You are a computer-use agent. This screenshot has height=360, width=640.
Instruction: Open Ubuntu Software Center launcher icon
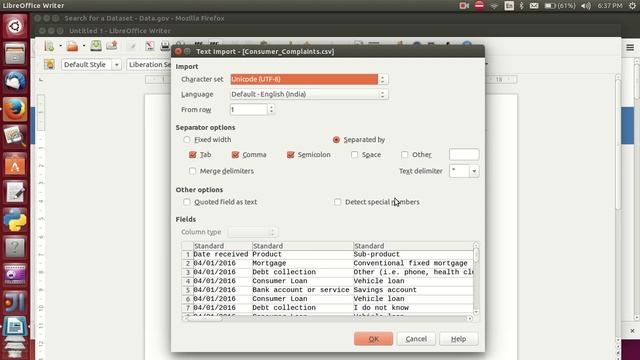[15, 164]
